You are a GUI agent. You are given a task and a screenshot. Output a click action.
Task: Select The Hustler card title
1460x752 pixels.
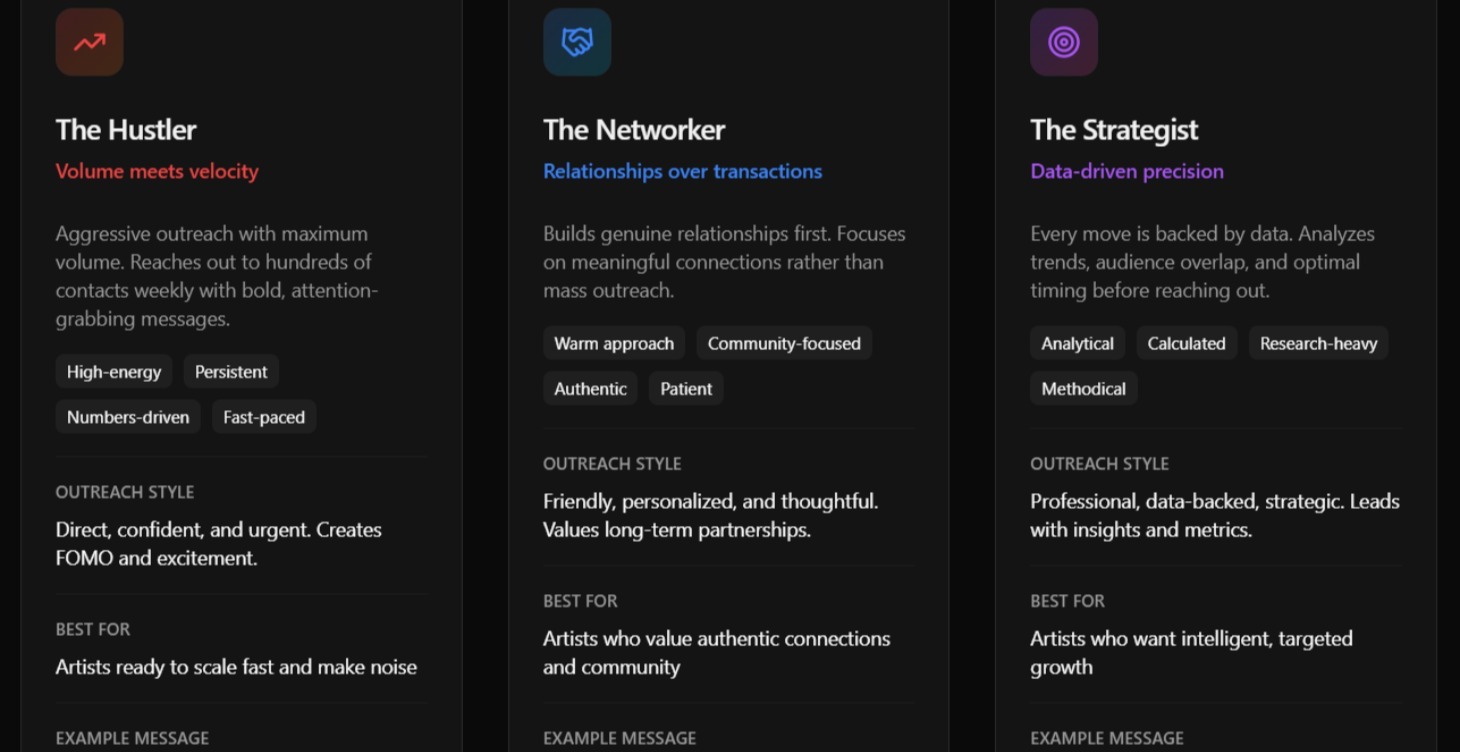(x=126, y=130)
